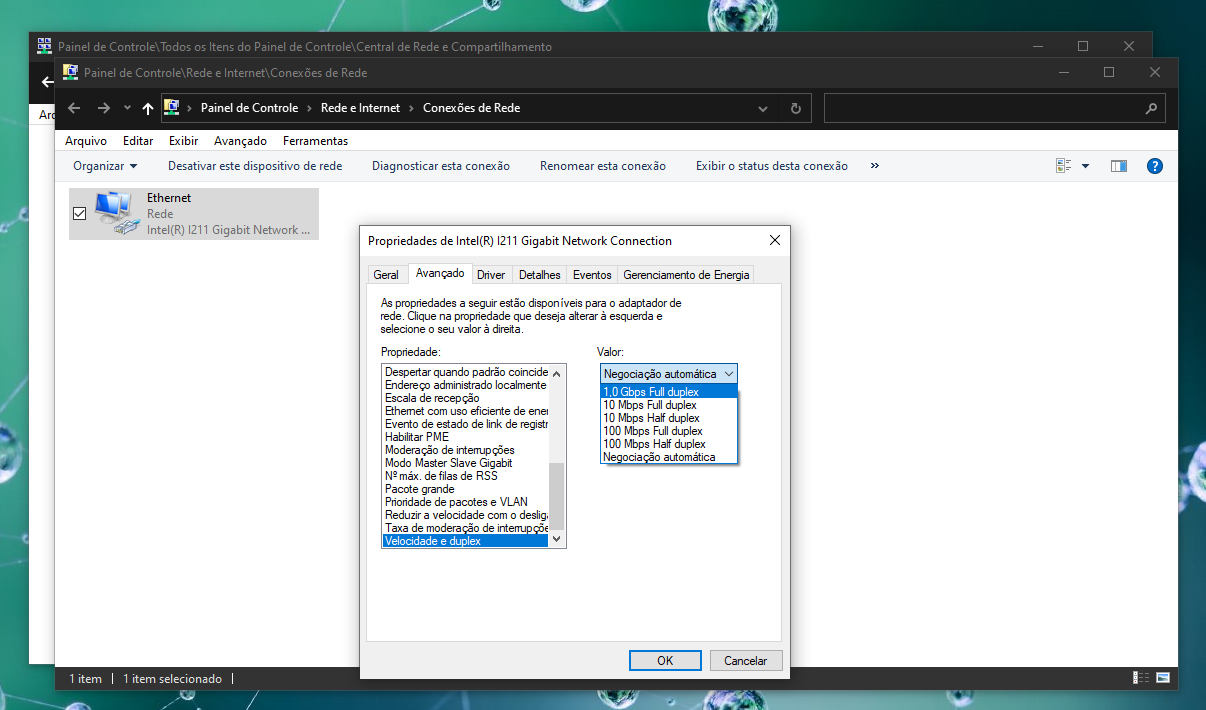Screen dimensions: 1206x710
Task: Switch to the Detalhes tab
Action: coord(540,275)
